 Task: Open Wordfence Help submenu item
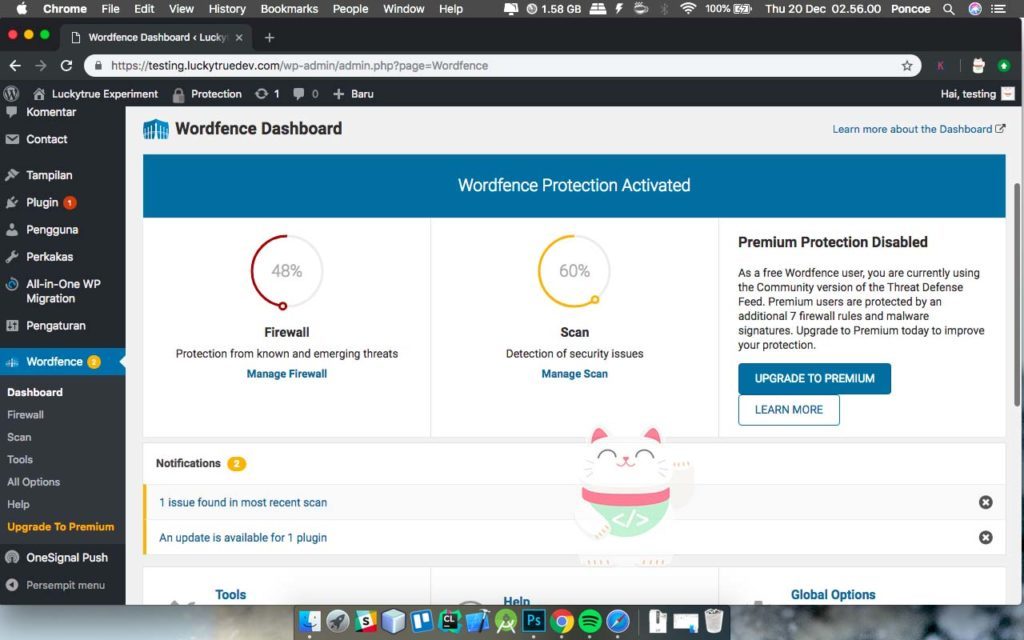point(18,504)
